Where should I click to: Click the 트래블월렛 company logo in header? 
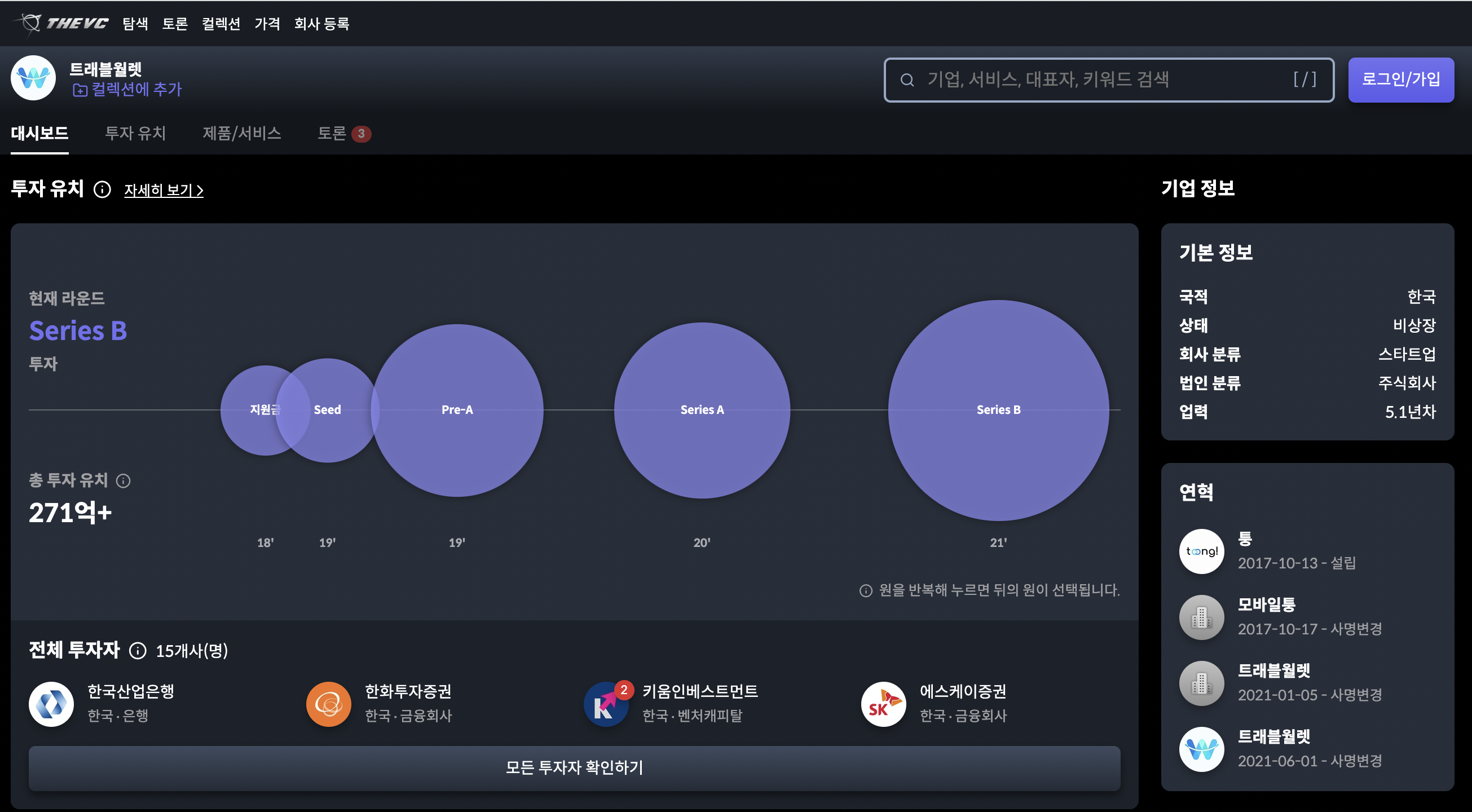33,78
